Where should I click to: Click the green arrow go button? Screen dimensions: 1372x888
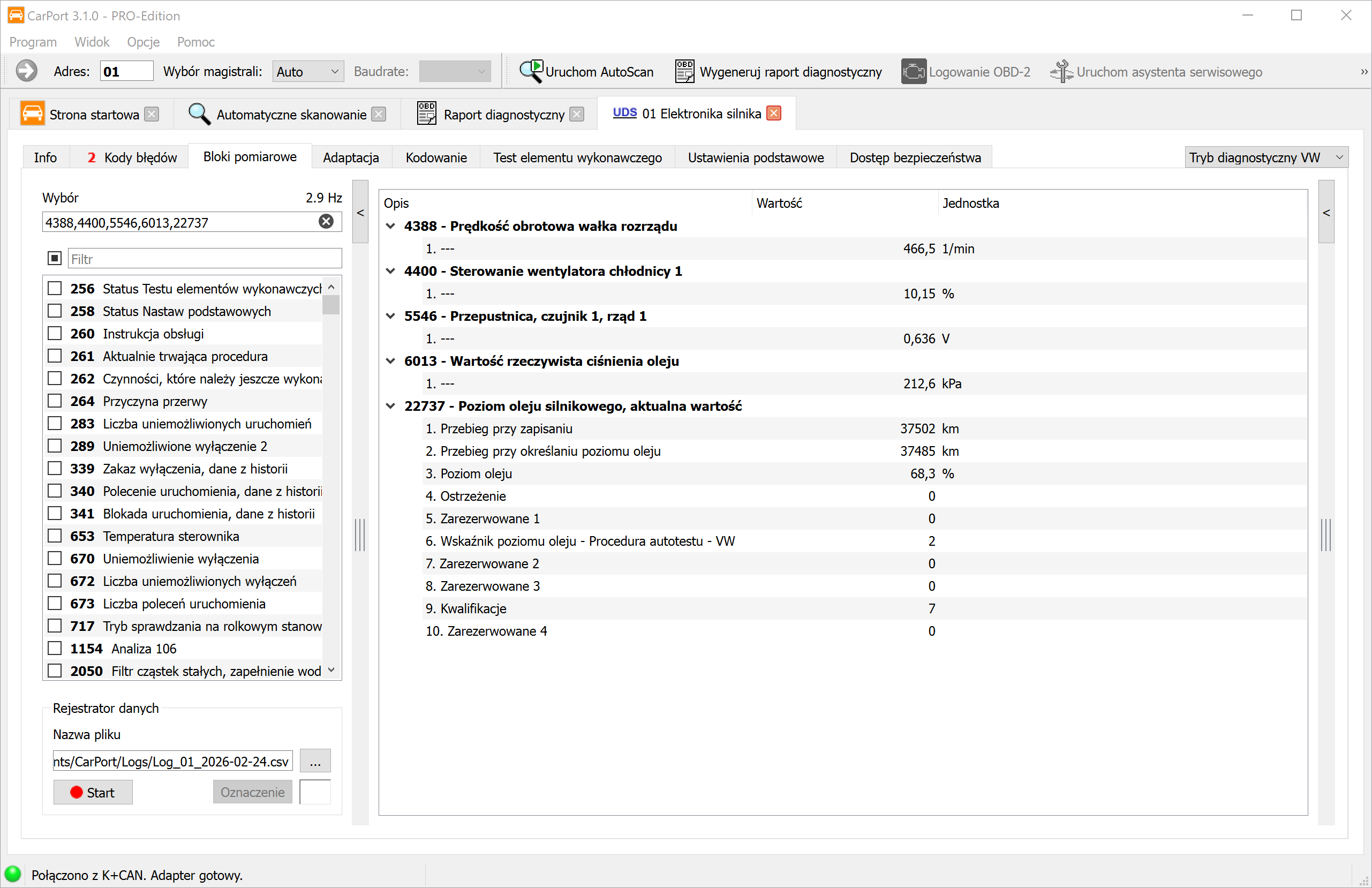pyautogui.click(x=27, y=72)
